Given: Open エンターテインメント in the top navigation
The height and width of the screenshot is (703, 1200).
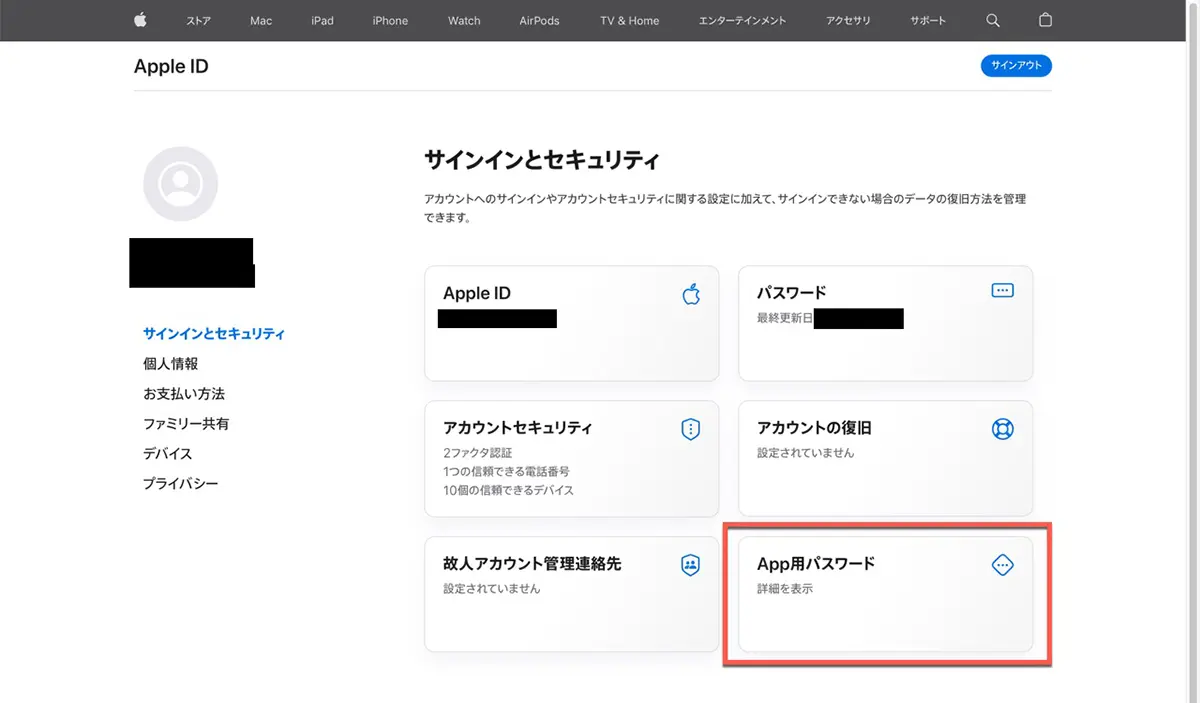Looking at the screenshot, I should click(742, 21).
